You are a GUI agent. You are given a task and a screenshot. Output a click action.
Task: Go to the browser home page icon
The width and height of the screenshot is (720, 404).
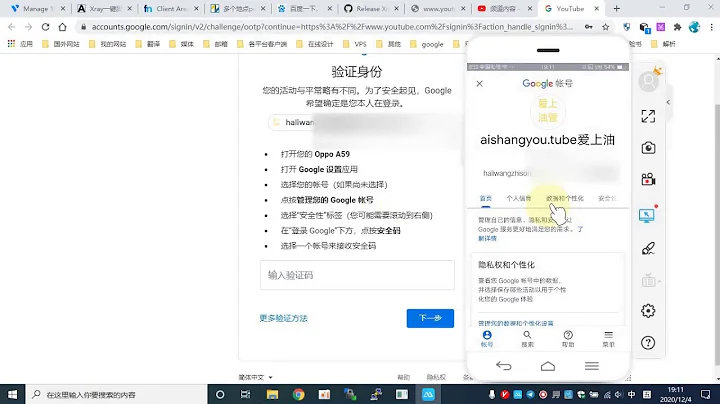pos(62,27)
